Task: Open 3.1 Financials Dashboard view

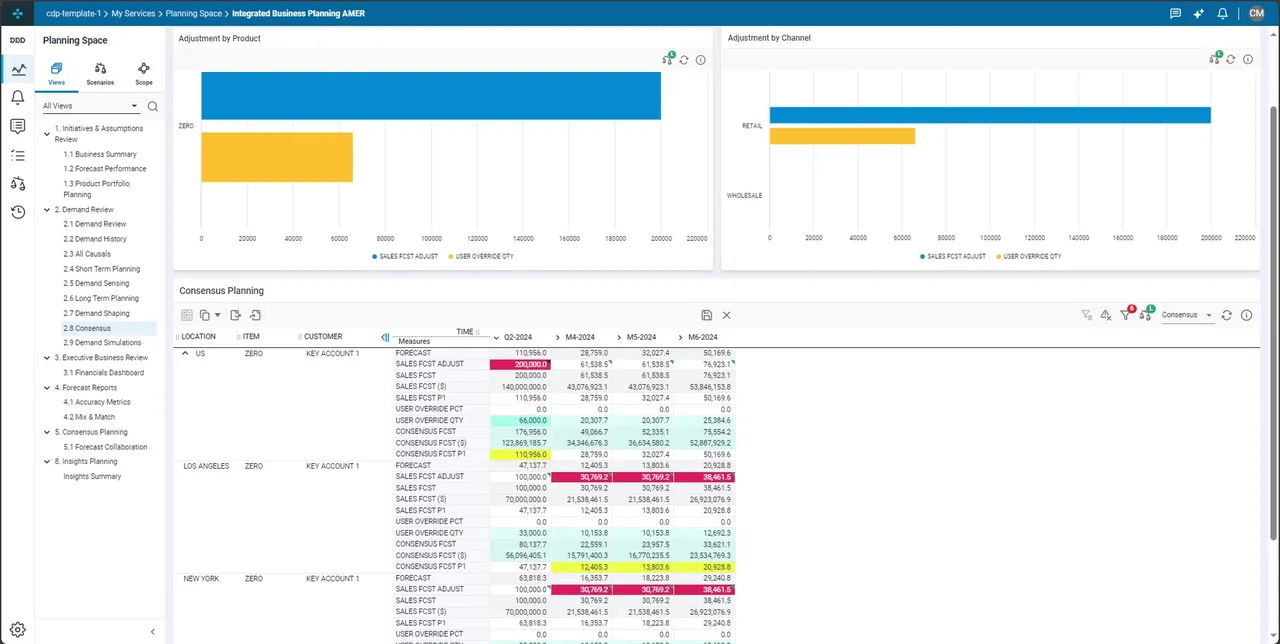Action: pos(104,373)
